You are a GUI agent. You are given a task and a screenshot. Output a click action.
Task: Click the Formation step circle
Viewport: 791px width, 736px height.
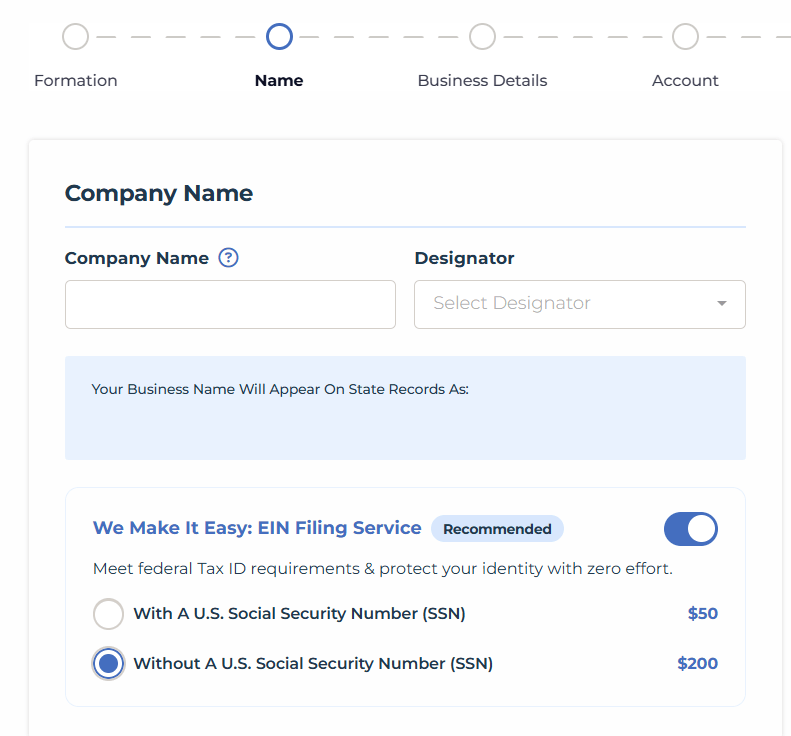tap(76, 36)
